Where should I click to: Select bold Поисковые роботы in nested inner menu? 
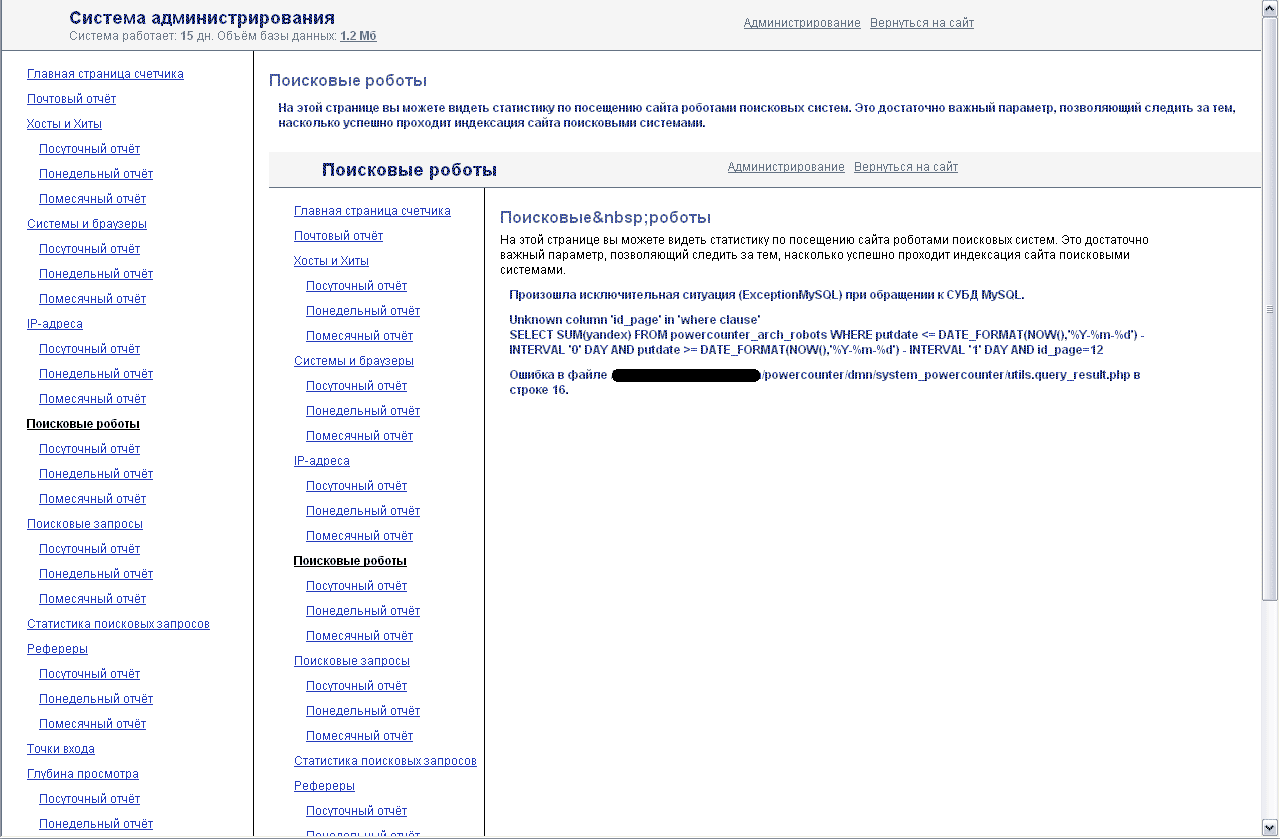pyautogui.click(x=350, y=561)
